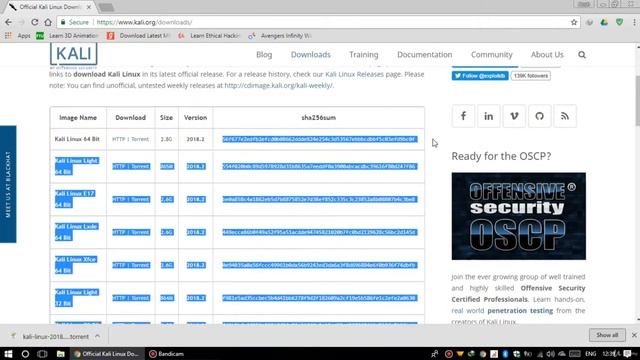Image resolution: width=640 pixels, height=360 pixels.
Task: Expand options for the kali-linux torrent download
Action: pyautogui.click(x=98, y=336)
